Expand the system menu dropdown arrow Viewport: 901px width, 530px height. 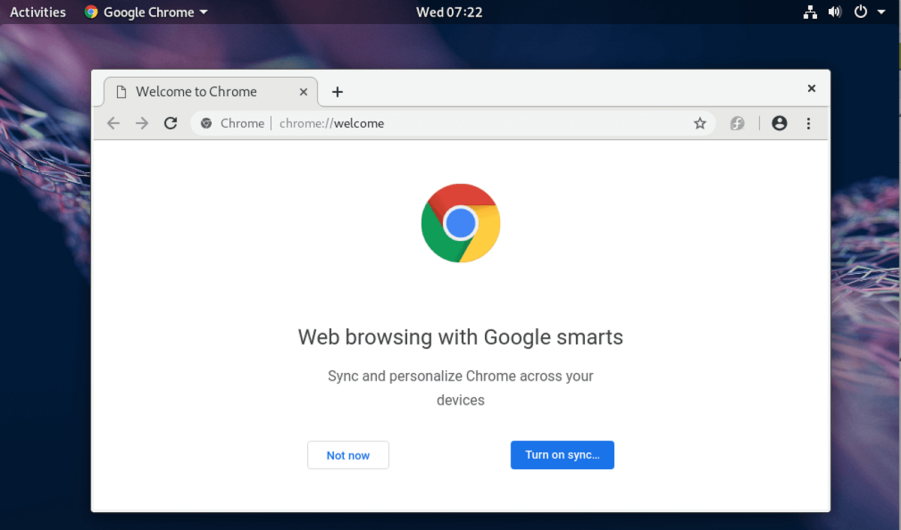881,12
